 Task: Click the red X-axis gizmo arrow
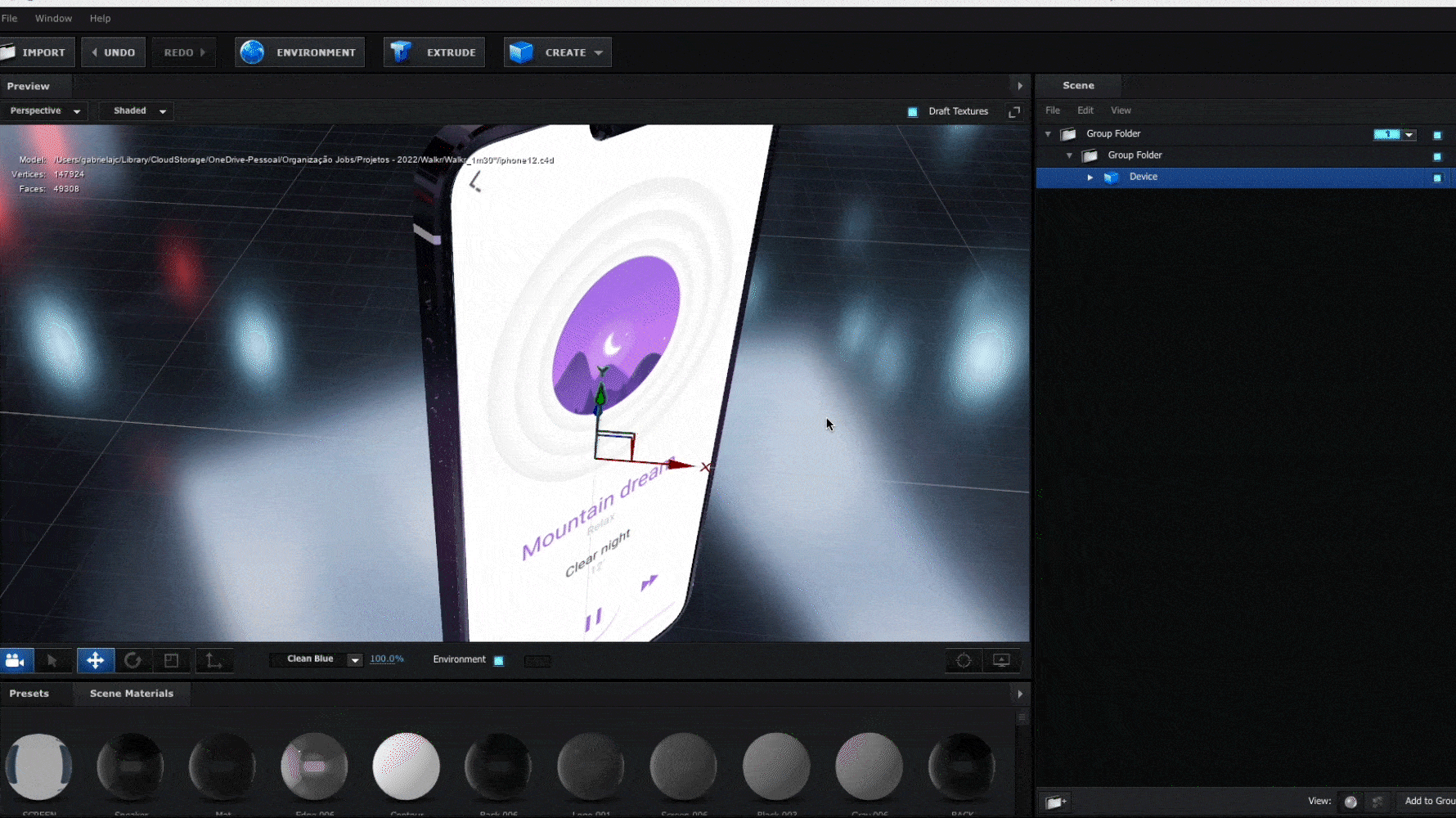tap(680, 465)
